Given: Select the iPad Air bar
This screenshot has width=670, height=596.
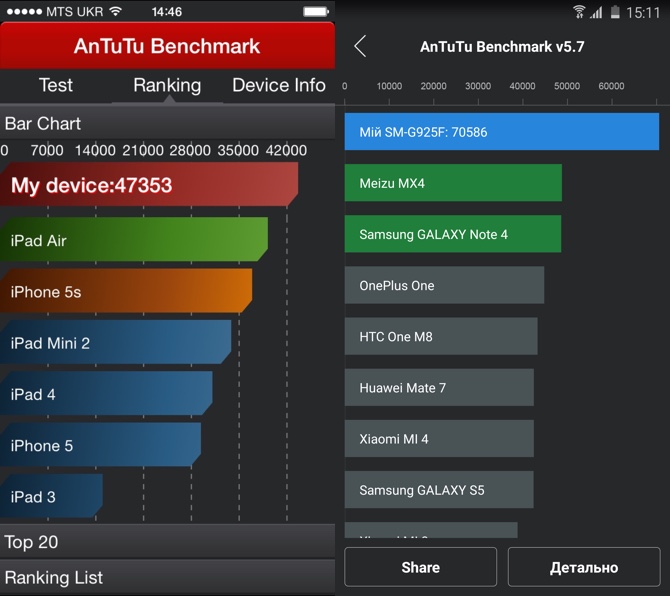Looking at the screenshot, I should [x=134, y=240].
